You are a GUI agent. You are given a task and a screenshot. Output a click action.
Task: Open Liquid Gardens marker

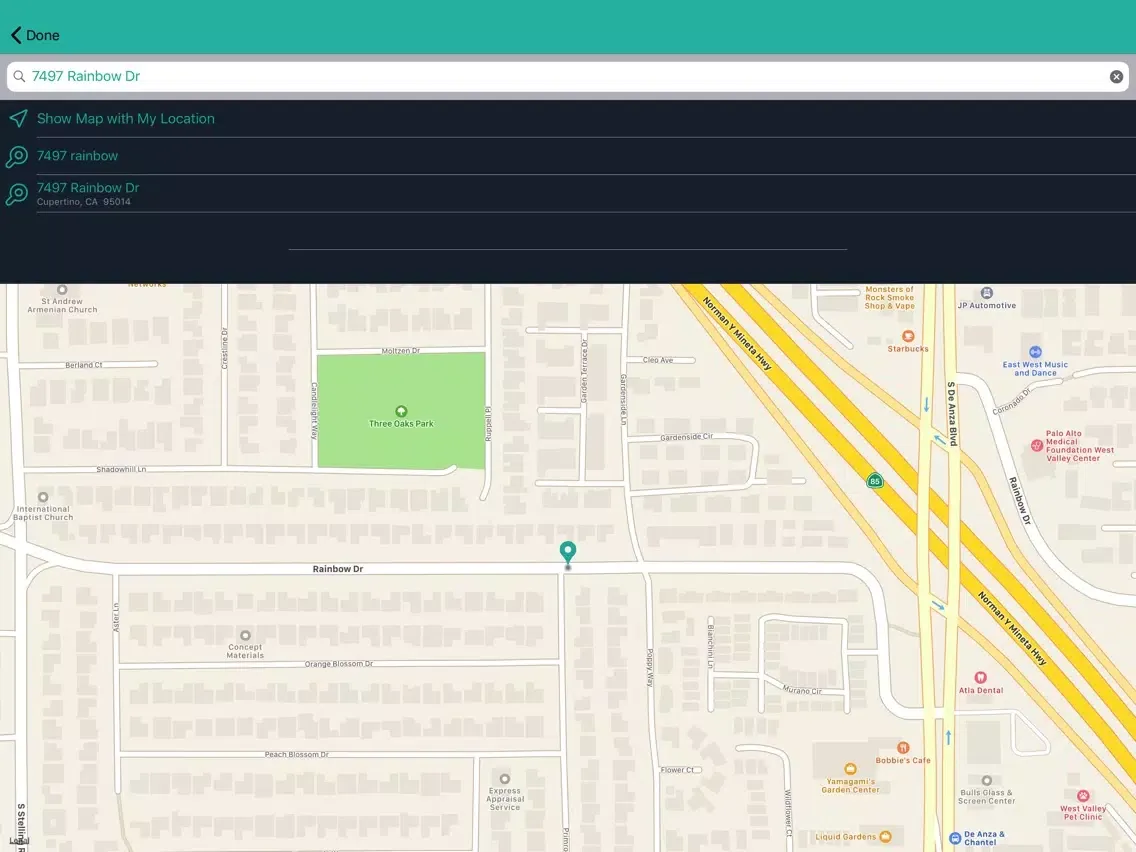pos(885,837)
